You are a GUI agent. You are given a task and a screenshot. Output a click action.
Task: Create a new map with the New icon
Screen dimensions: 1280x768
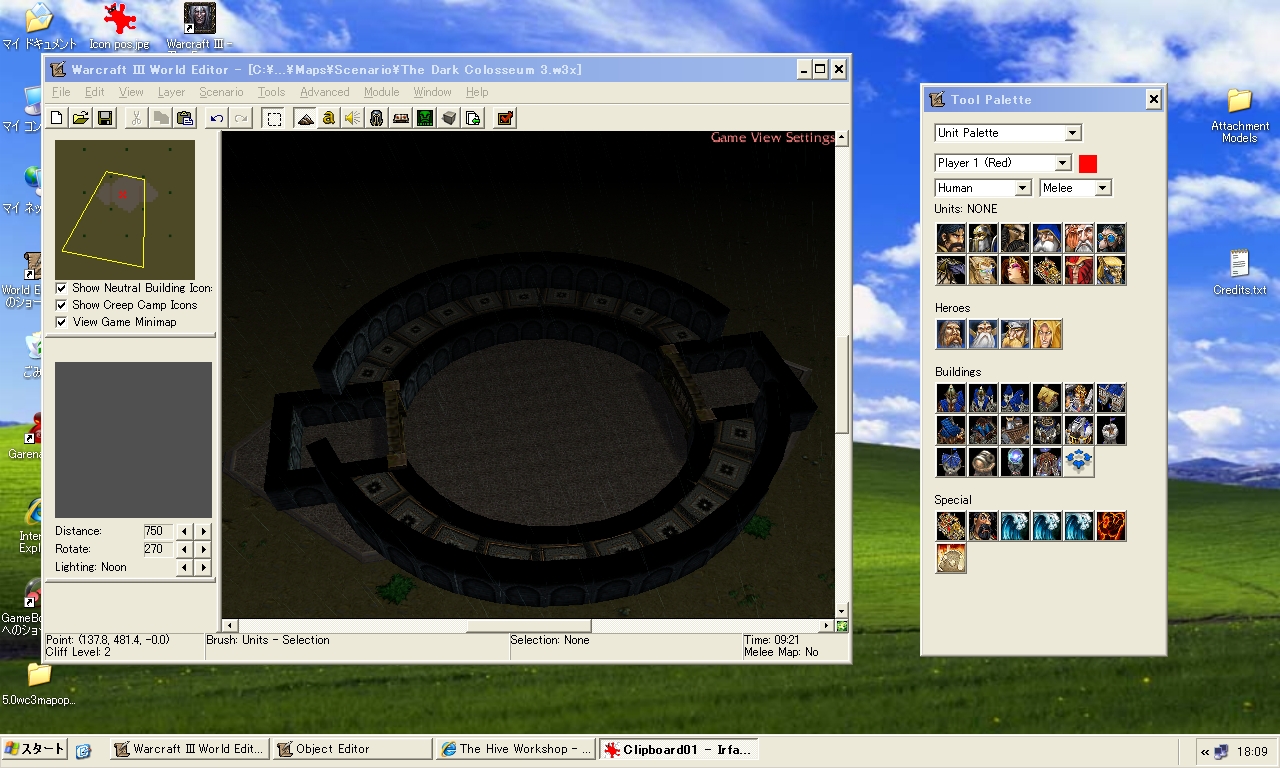coord(57,118)
